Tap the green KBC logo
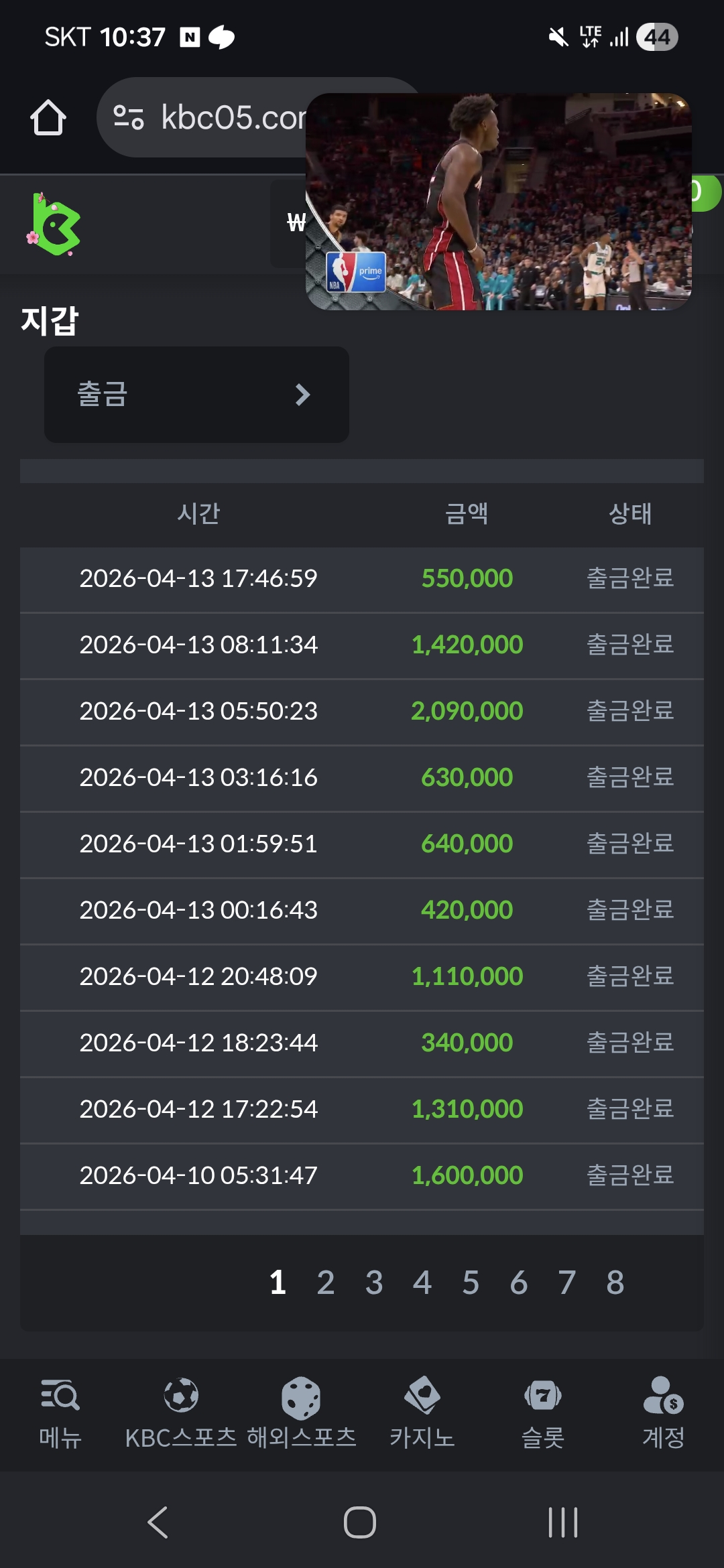This screenshot has width=724, height=1568. (55, 224)
